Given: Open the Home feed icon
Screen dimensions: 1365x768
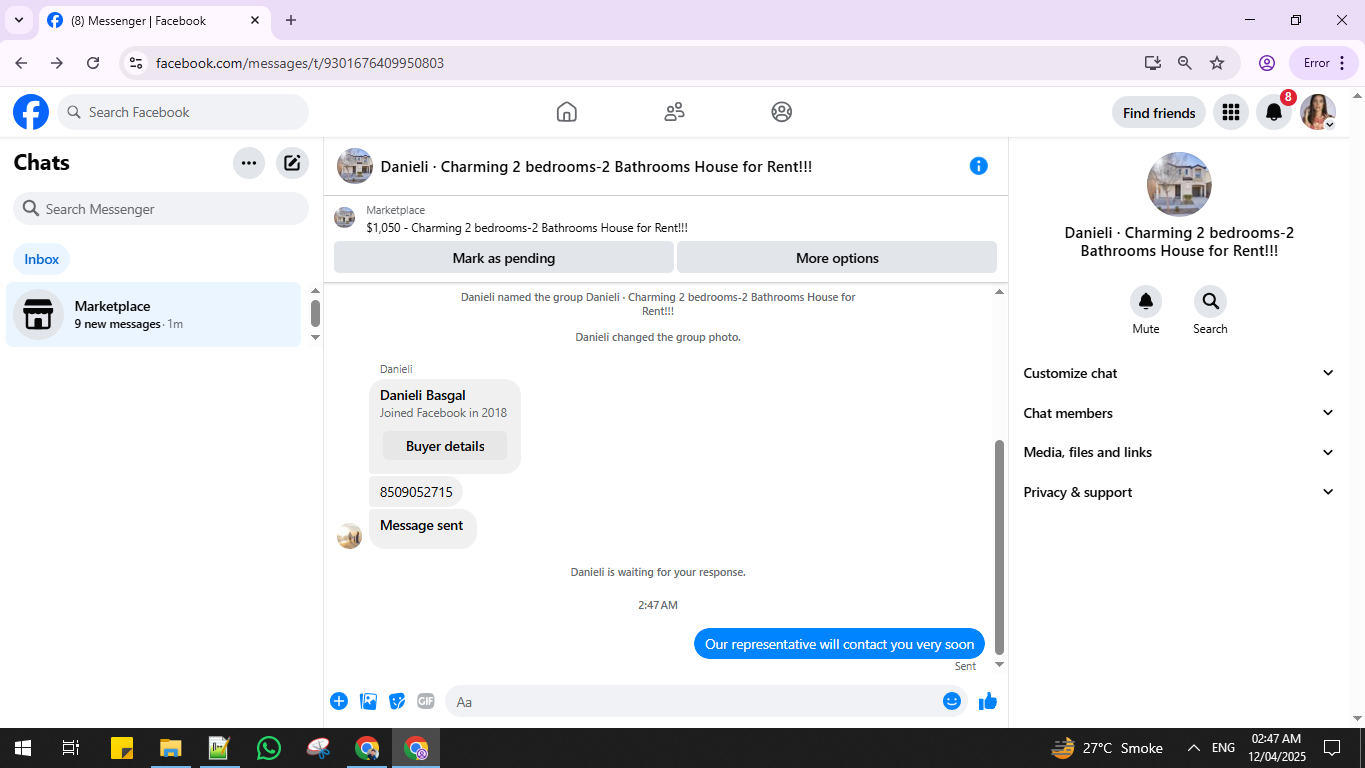Looking at the screenshot, I should pos(567,112).
